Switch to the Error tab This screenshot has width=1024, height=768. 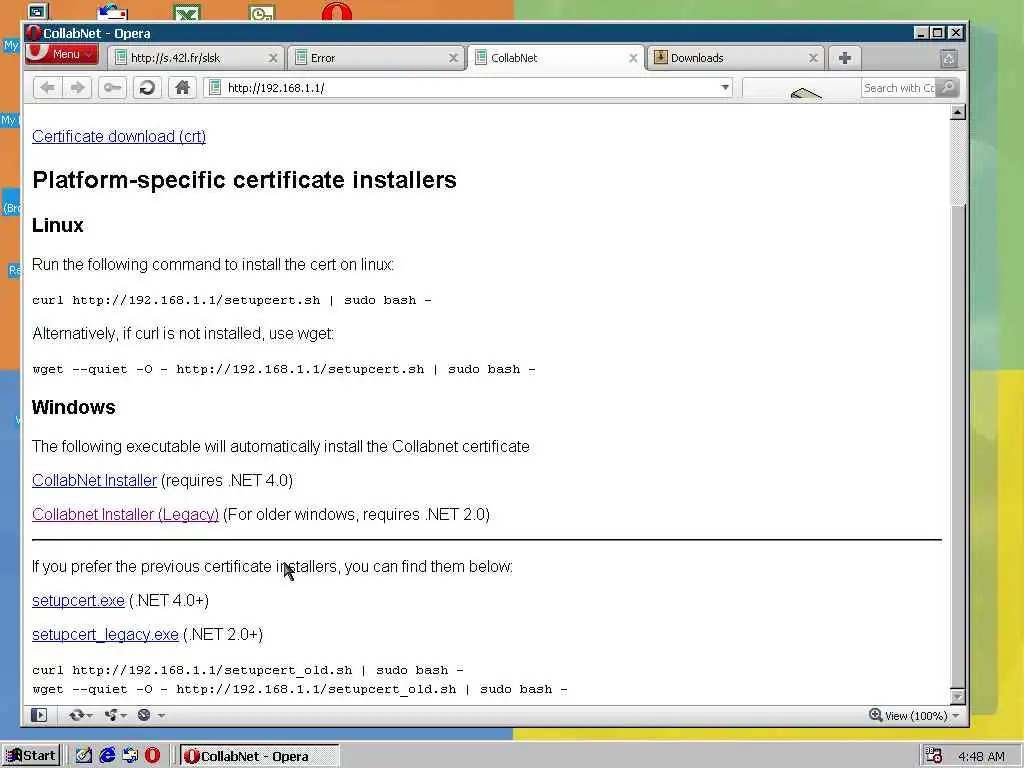coord(376,58)
